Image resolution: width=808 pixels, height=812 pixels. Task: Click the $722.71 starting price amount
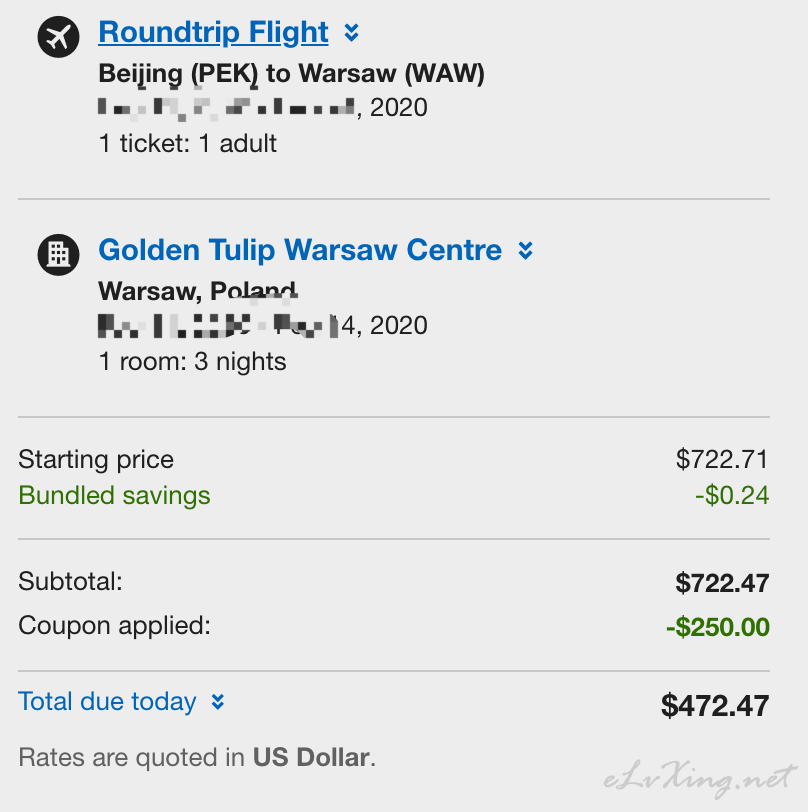(722, 459)
